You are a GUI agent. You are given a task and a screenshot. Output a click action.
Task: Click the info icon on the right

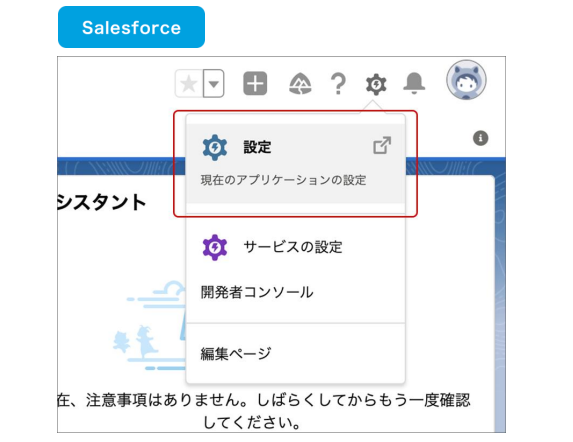tap(481, 138)
